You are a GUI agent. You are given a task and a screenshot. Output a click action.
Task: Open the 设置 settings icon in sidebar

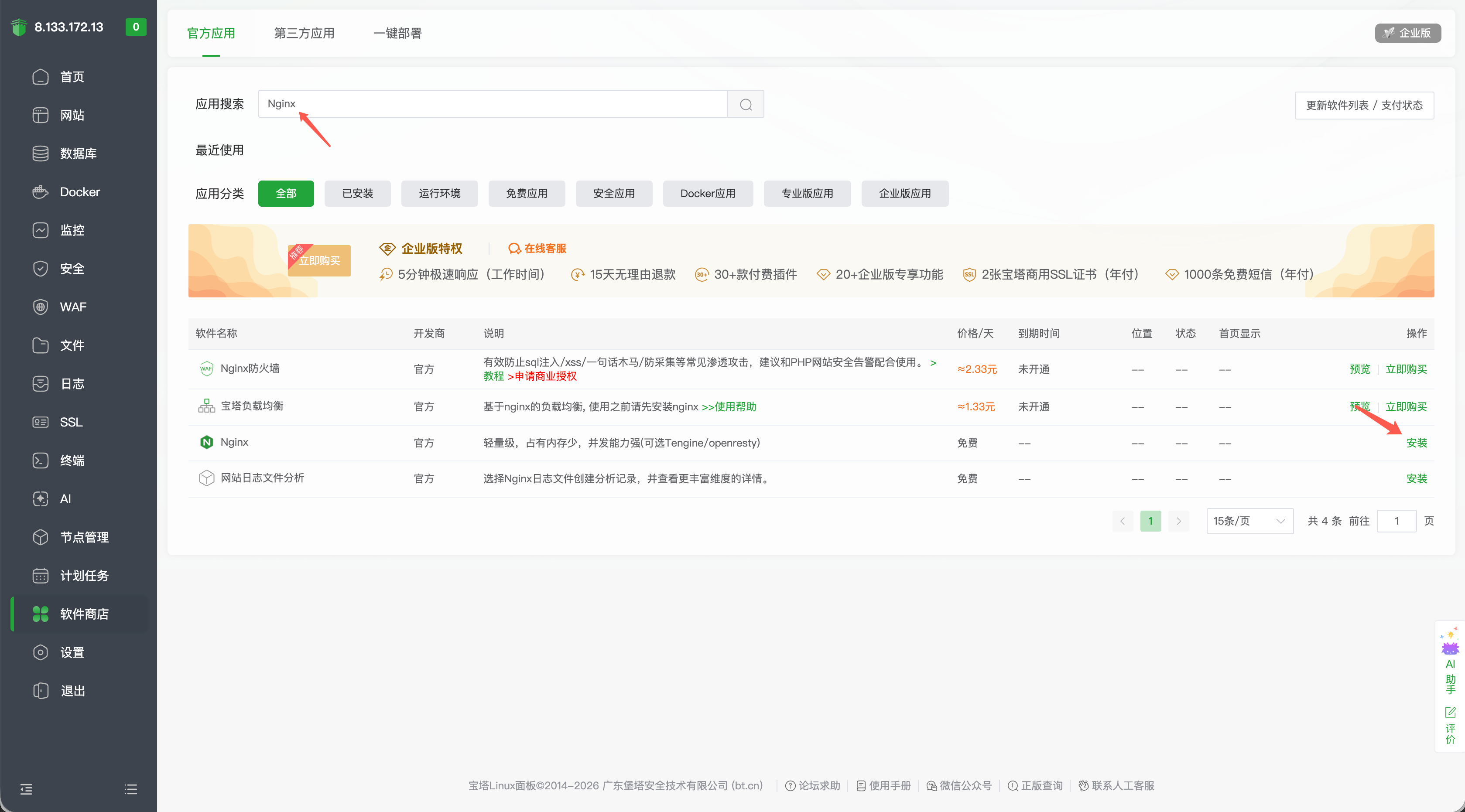pyautogui.click(x=41, y=652)
